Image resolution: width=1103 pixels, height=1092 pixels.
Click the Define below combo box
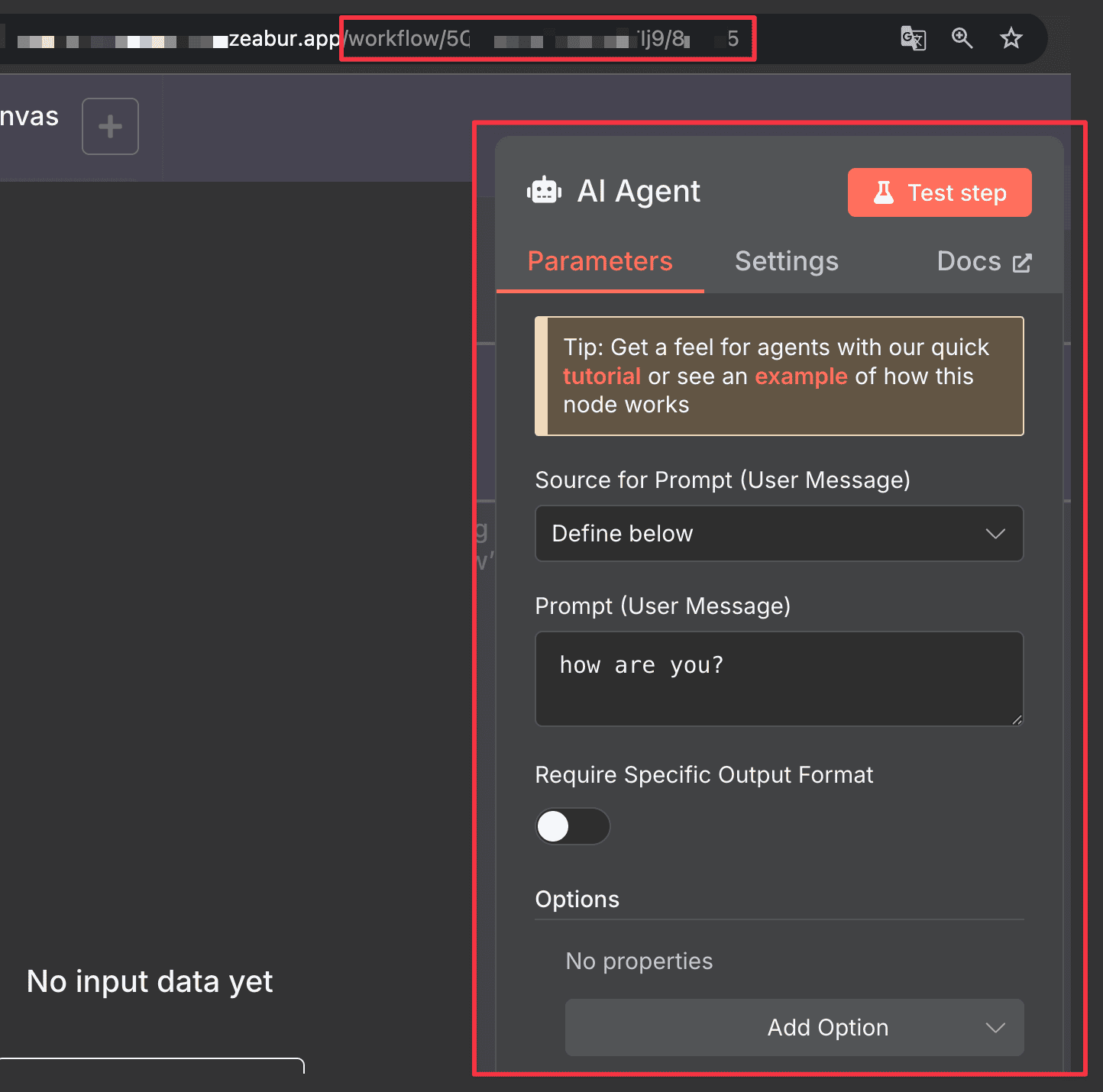(x=778, y=534)
